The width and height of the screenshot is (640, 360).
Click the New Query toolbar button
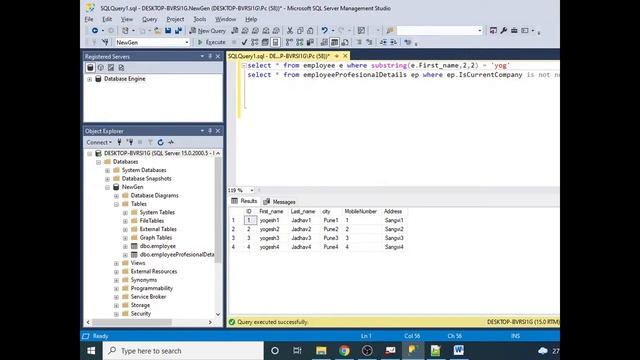pyautogui.click(x=207, y=31)
